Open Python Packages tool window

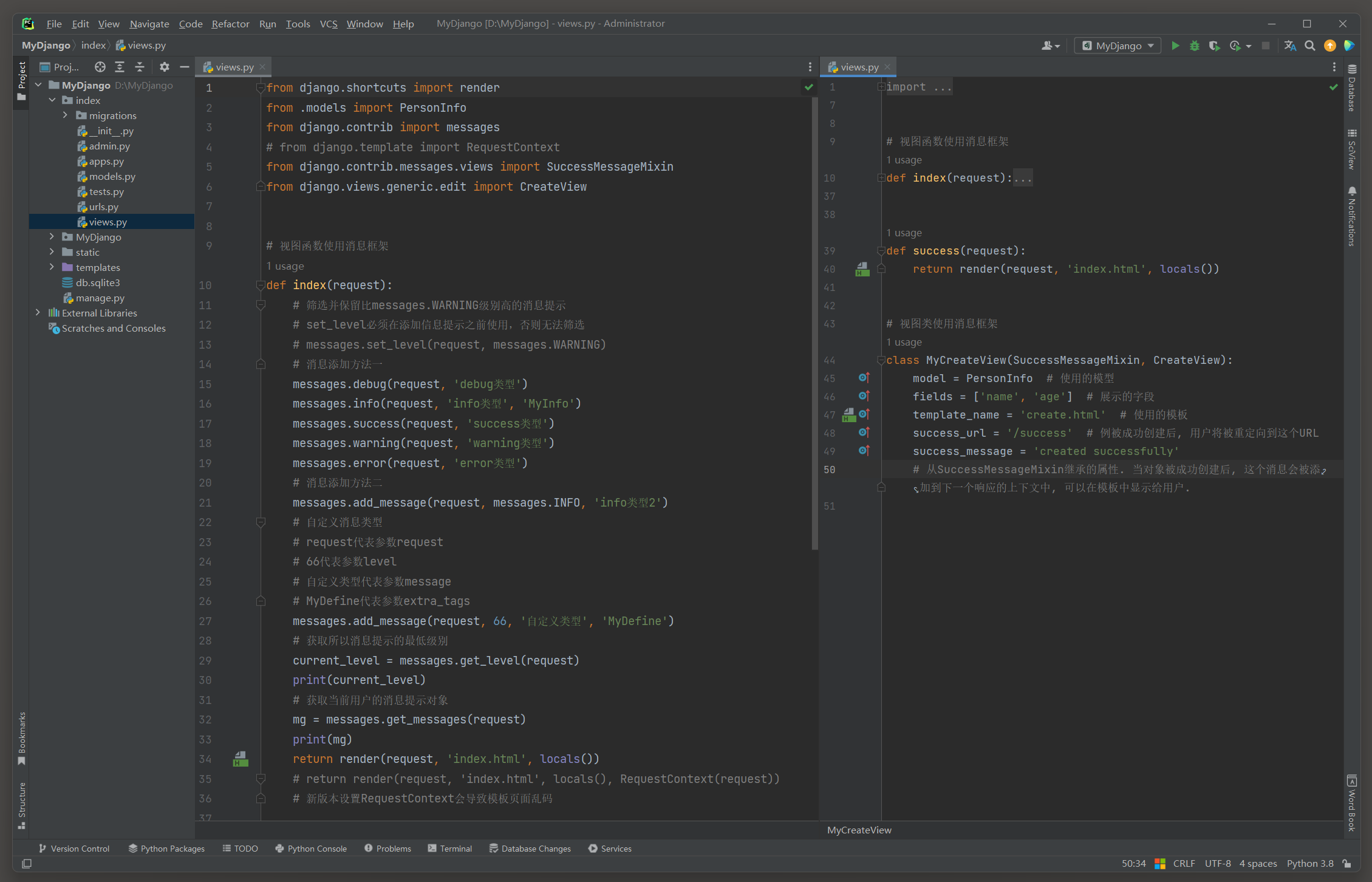coord(166,849)
